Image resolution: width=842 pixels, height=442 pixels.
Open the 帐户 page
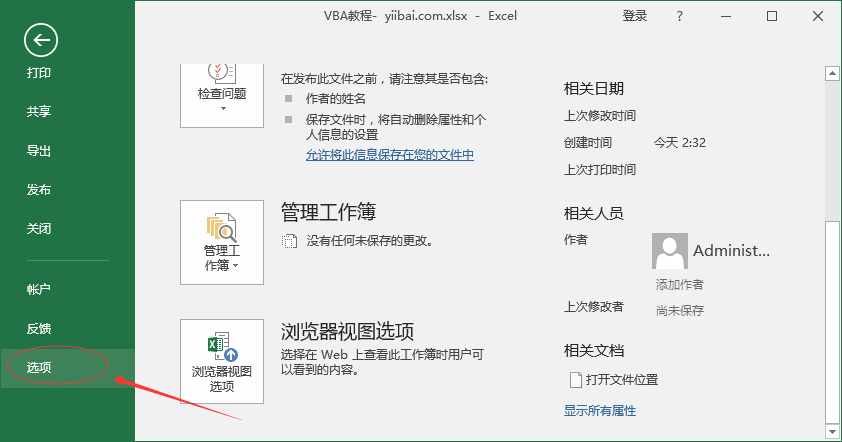[39, 289]
